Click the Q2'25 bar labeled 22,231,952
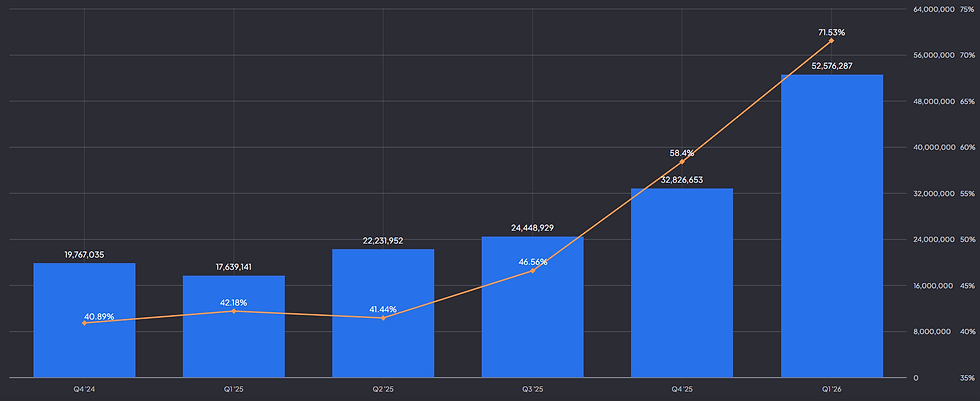Image resolution: width=980 pixels, height=401 pixels. tap(383, 313)
